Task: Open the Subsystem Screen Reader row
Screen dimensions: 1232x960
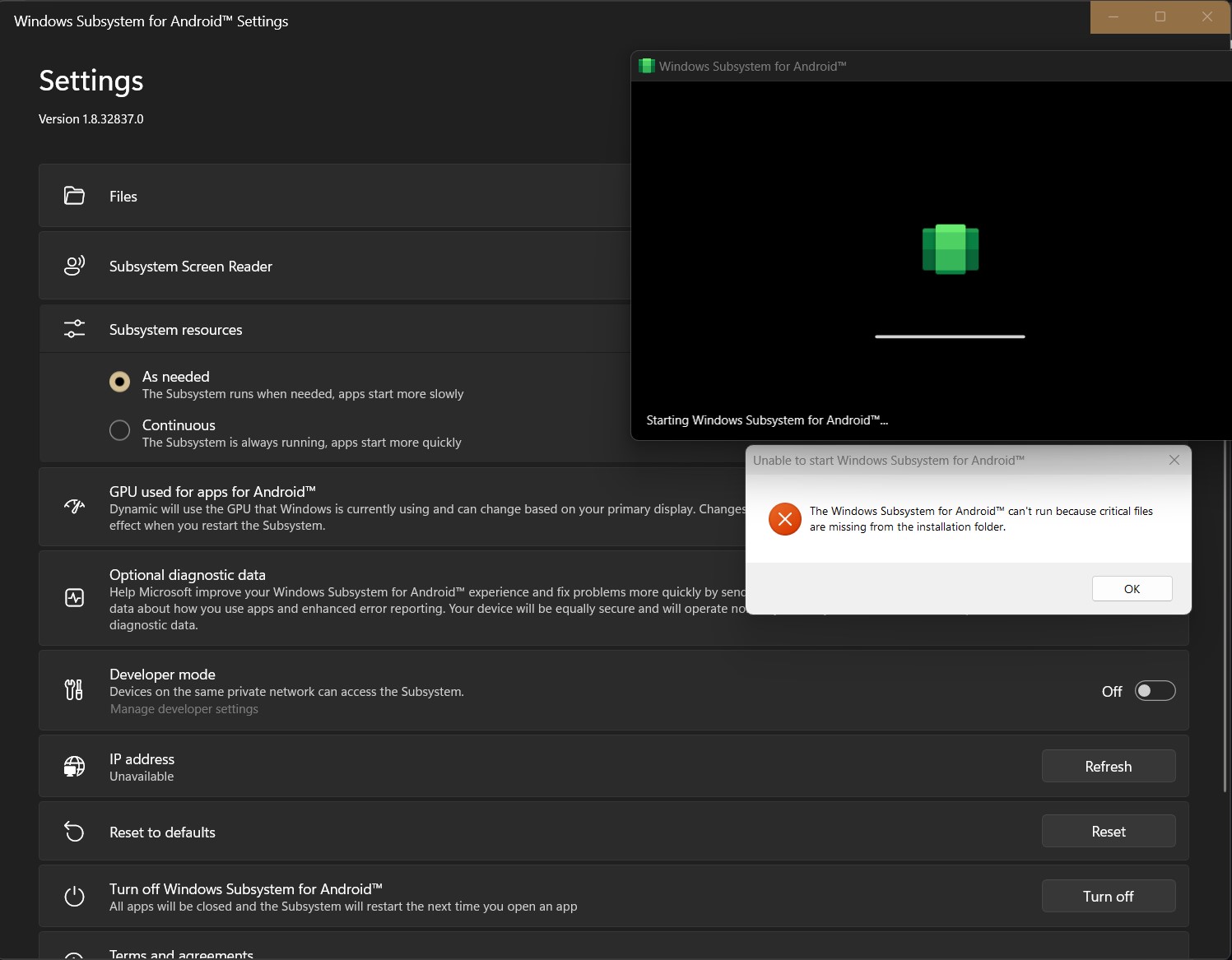Action: click(x=334, y=266)
